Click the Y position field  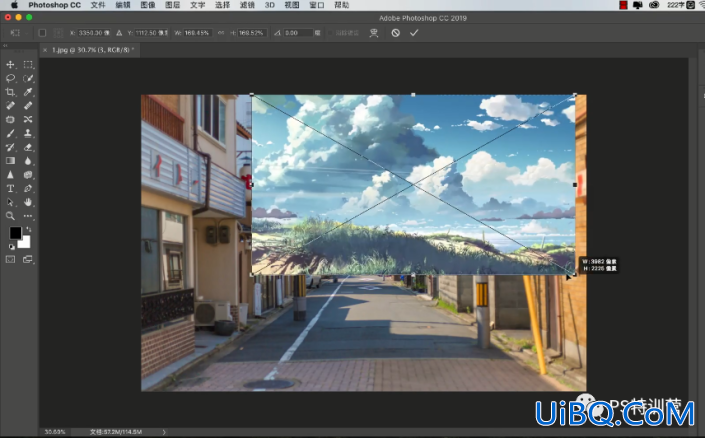pos(151,33)
